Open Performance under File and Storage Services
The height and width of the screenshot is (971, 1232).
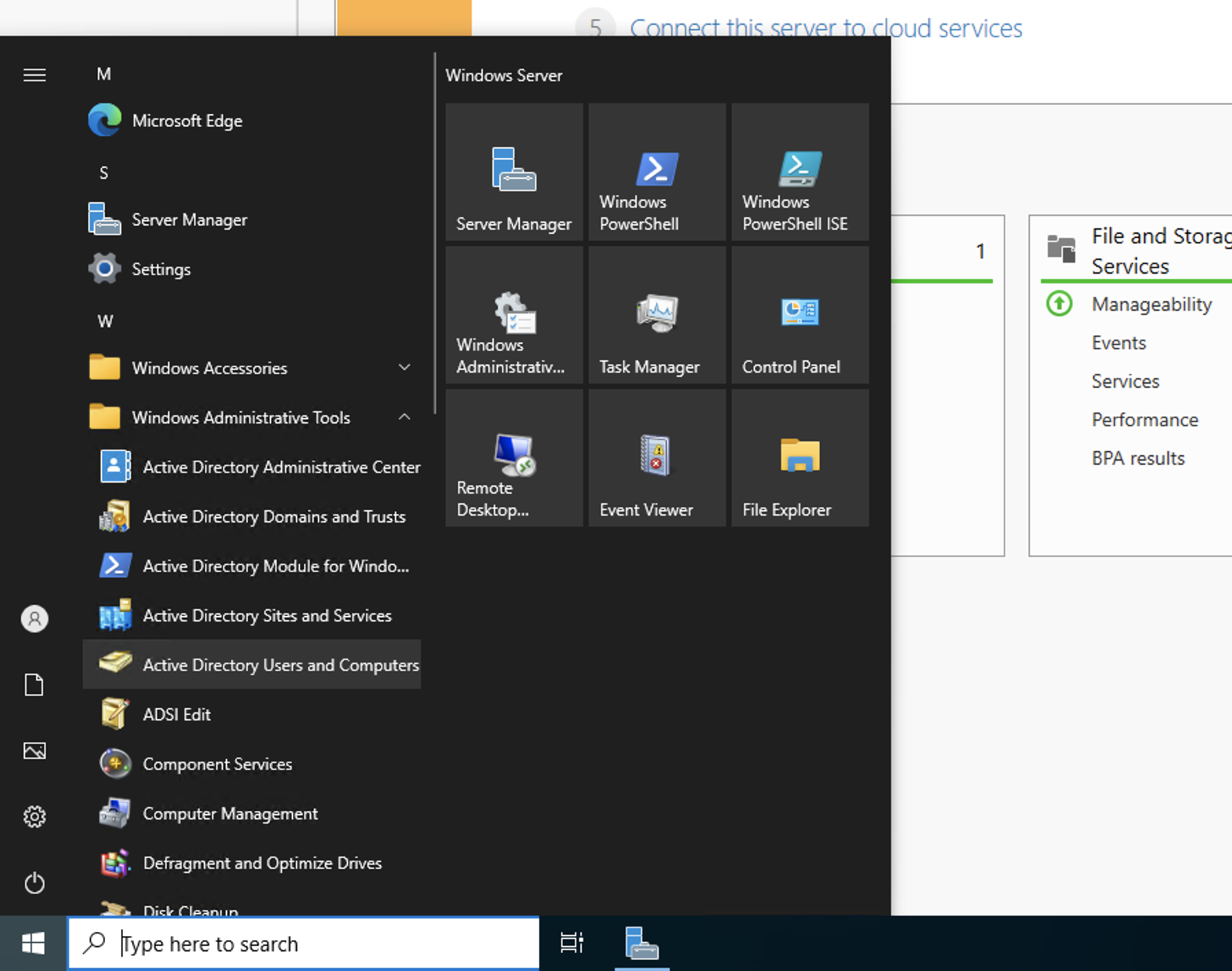click(1145, 419)
